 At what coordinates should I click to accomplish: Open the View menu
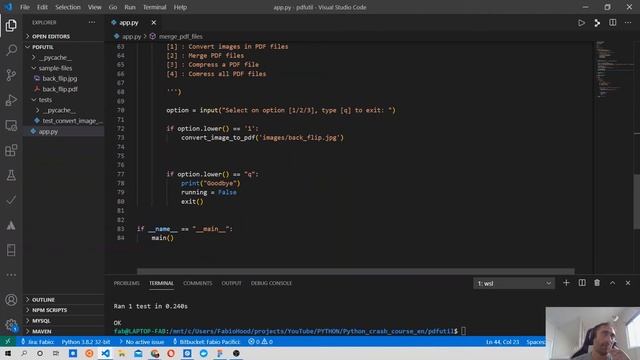94,7
